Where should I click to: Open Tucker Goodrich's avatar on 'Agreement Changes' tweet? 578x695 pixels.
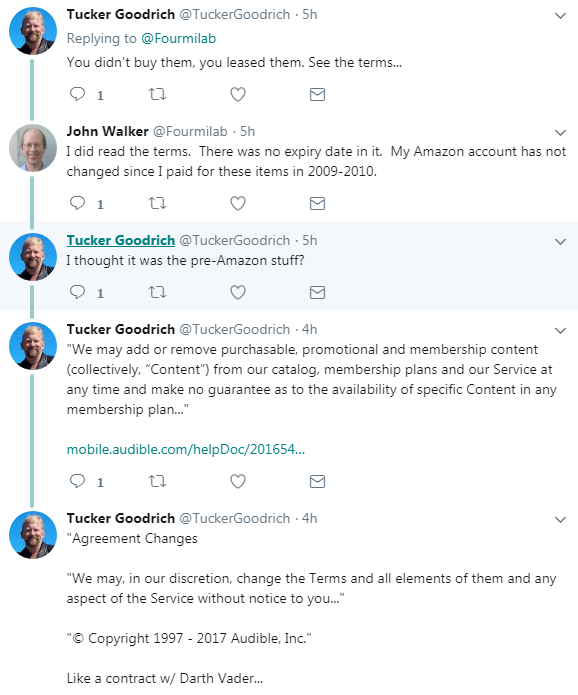pos(33,535)
